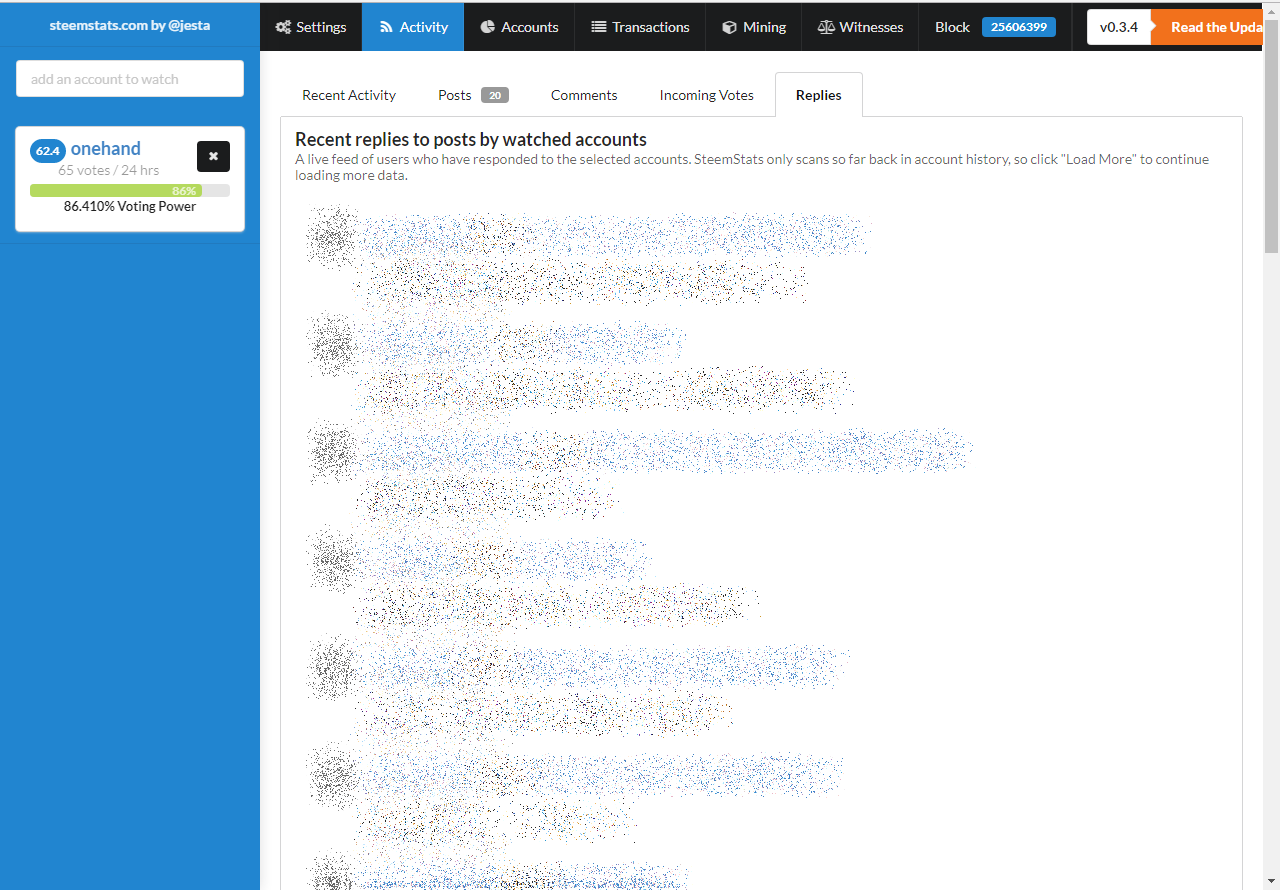Screen dimensions: 1280x890
Task: Click the orange Read the Update button
Action: point(1207,27)
